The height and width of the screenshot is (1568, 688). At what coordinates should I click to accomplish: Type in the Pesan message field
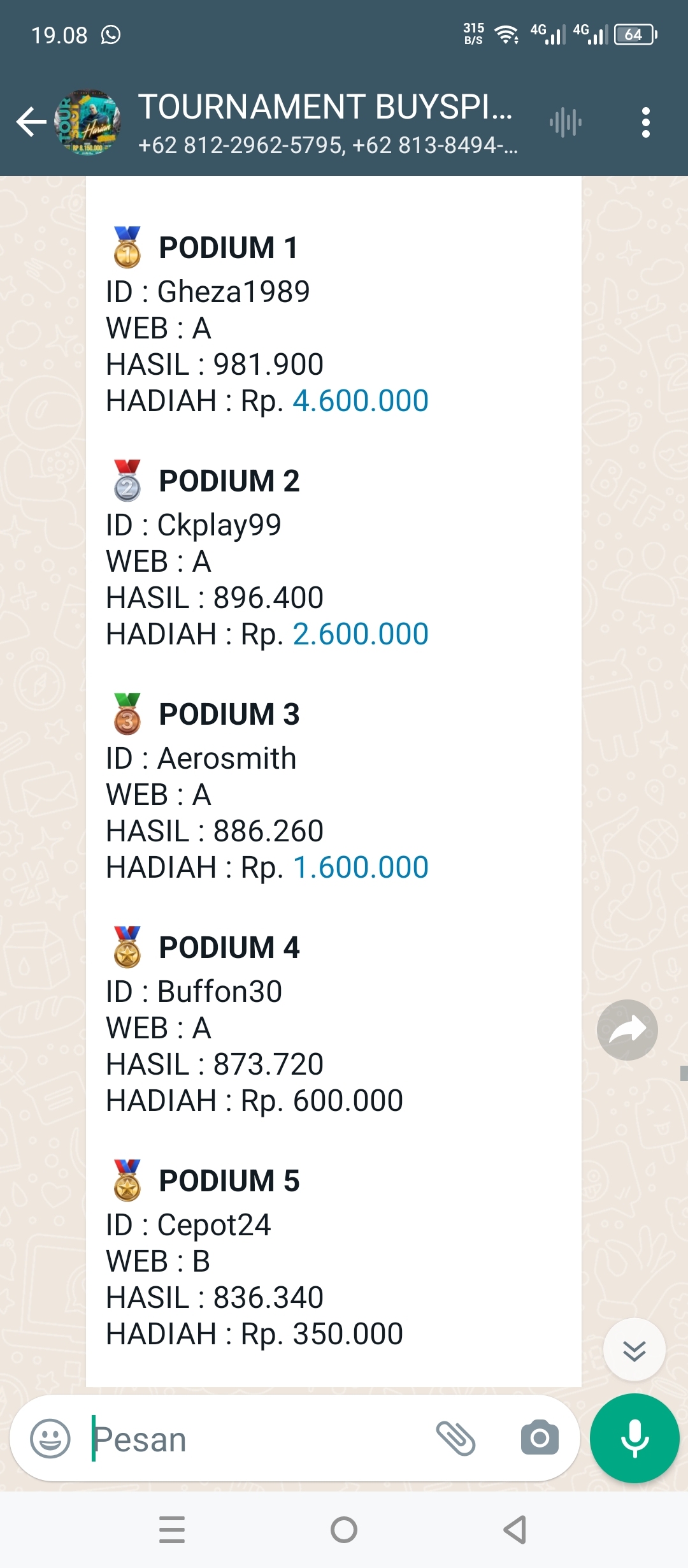[x=255, y=1439]
